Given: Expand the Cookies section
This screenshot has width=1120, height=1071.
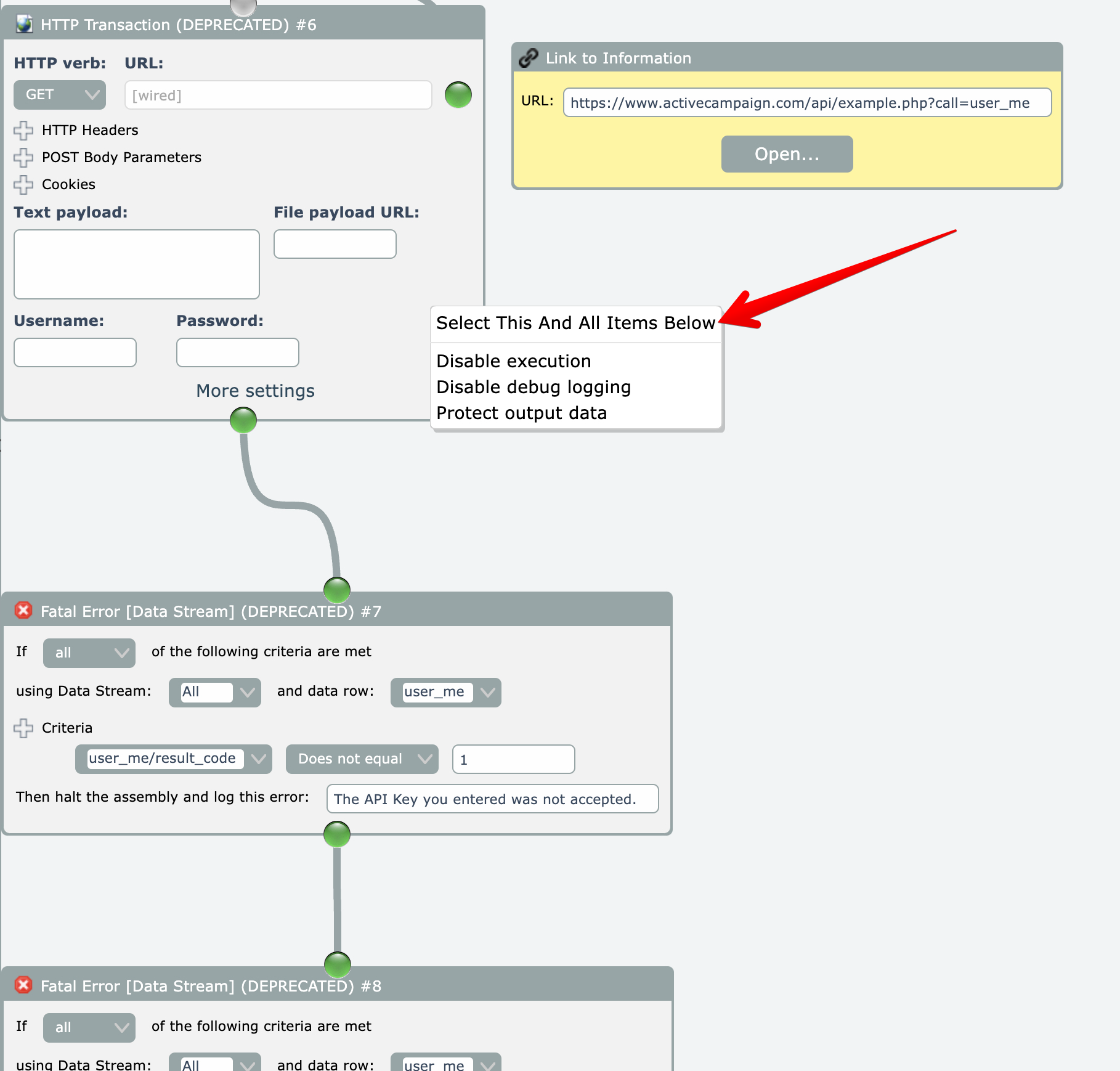Looking at the screenshot, I should point(23,184).
